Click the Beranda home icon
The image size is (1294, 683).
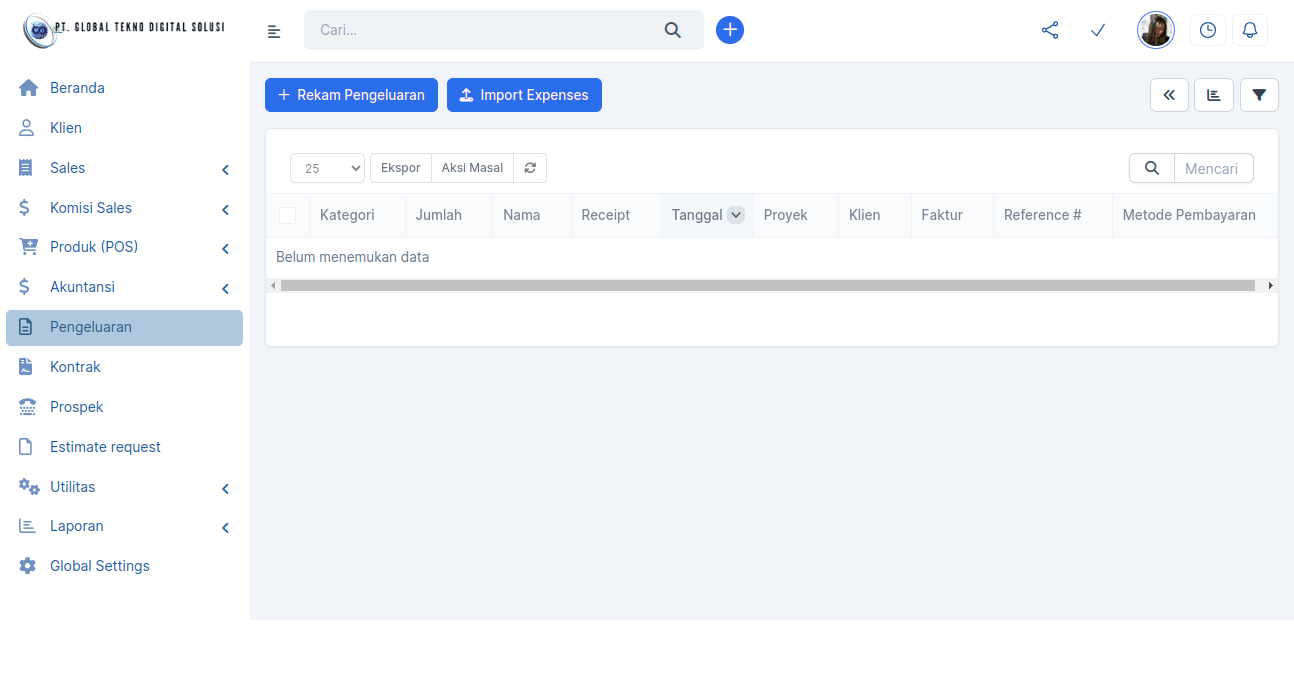tap(28, 88)
